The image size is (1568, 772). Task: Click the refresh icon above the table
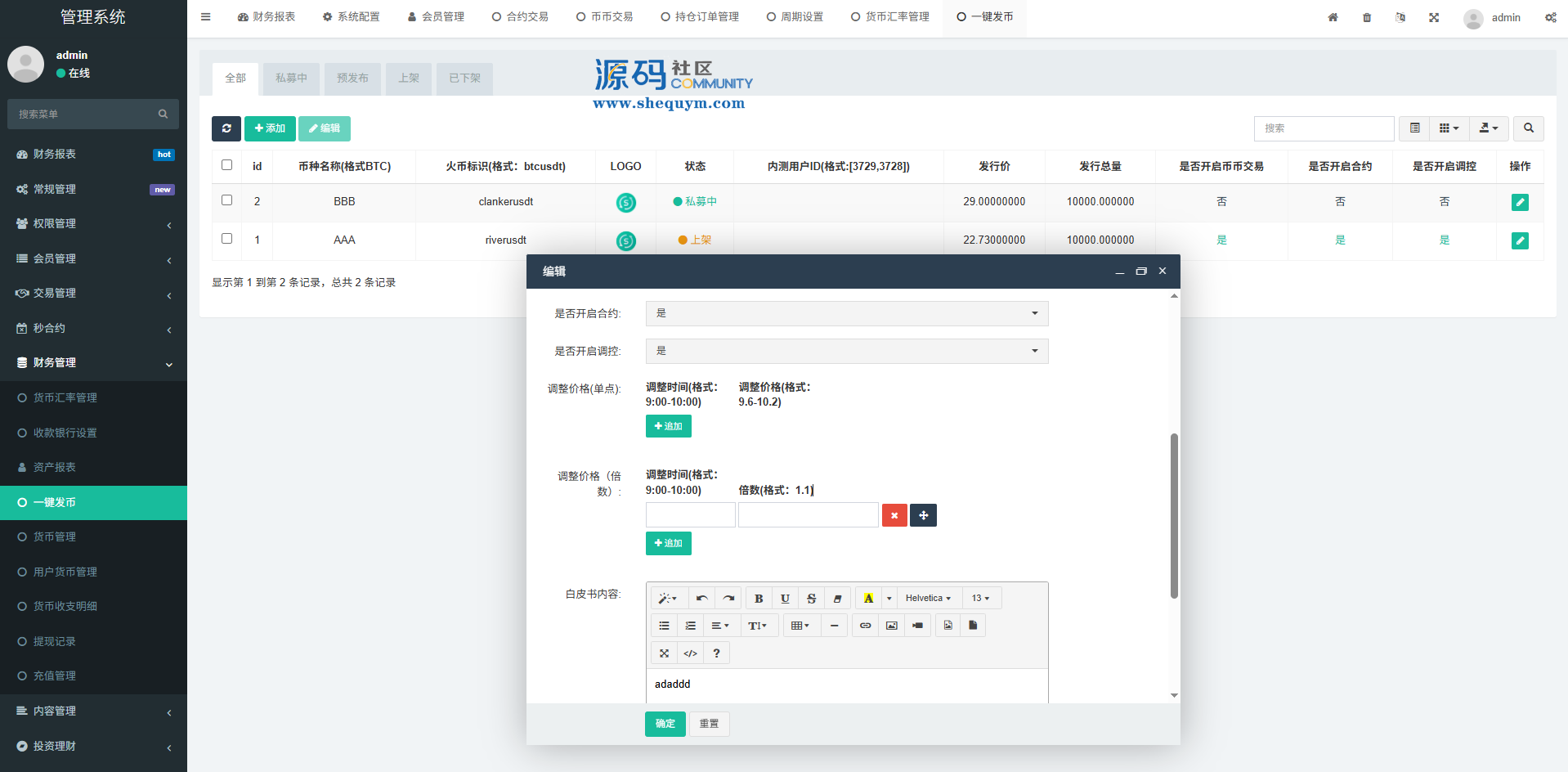[226, 128]
